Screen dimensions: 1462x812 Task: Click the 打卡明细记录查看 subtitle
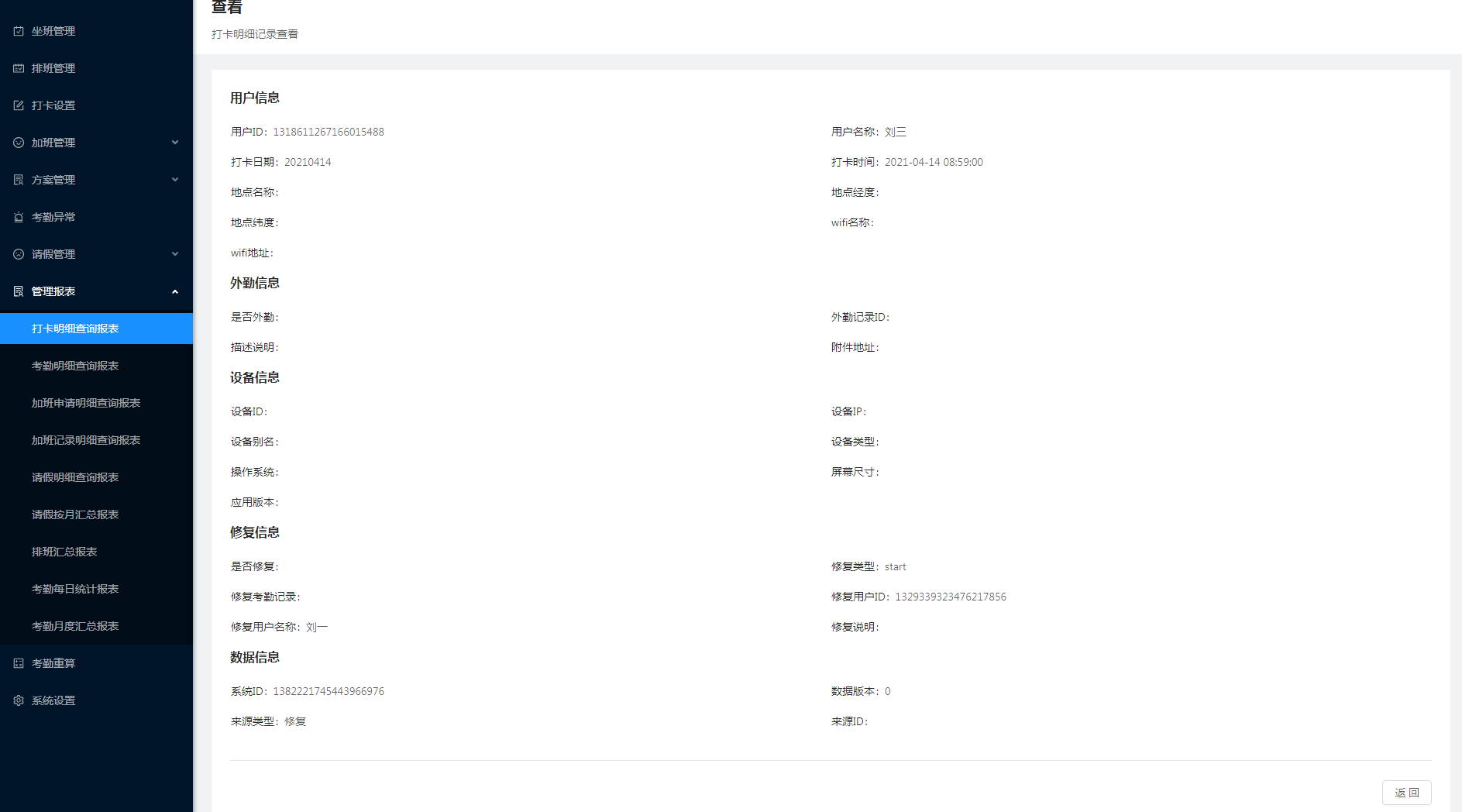point(255,34)
